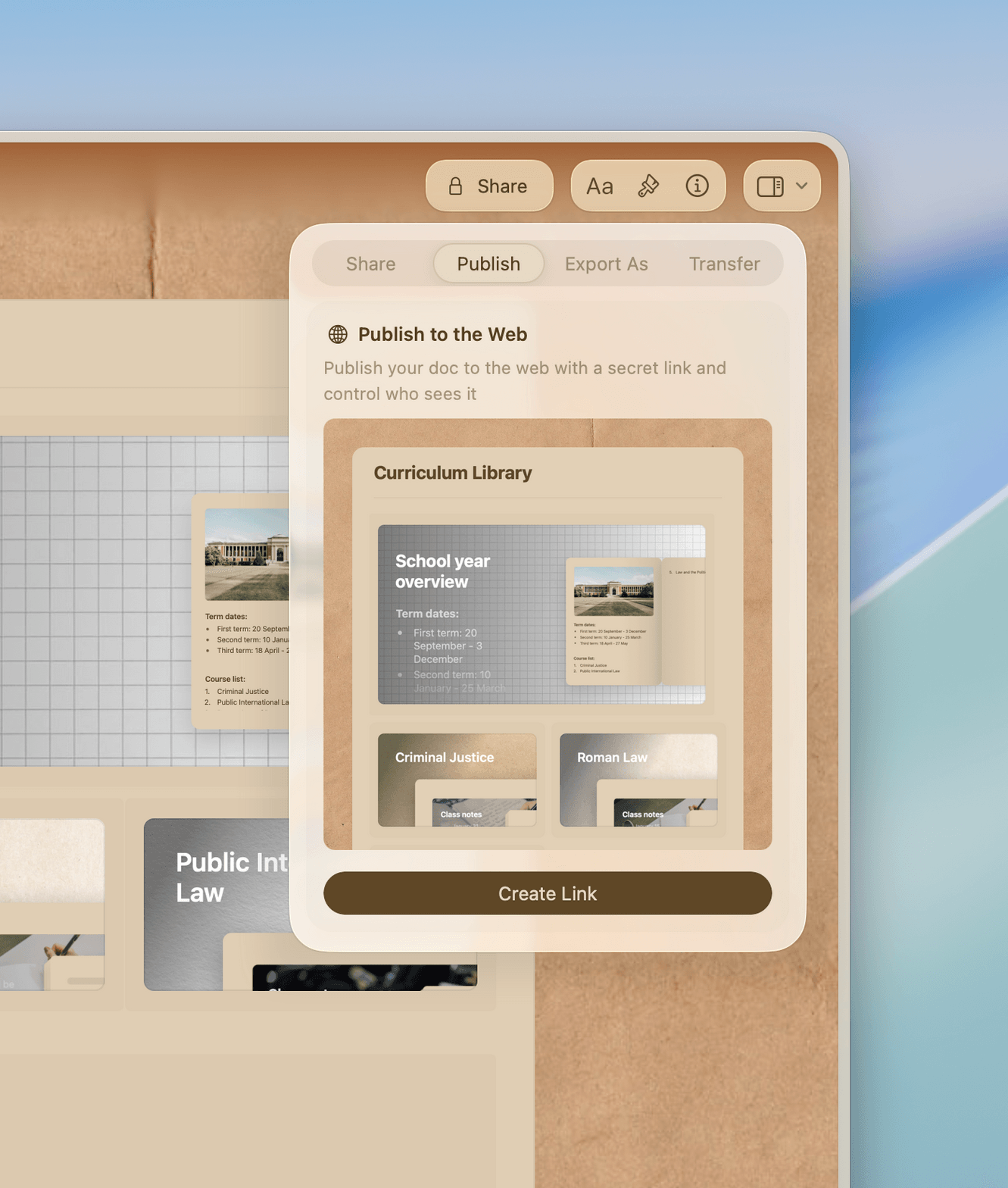Go to the Transfer tab

[x=724, y=264]
